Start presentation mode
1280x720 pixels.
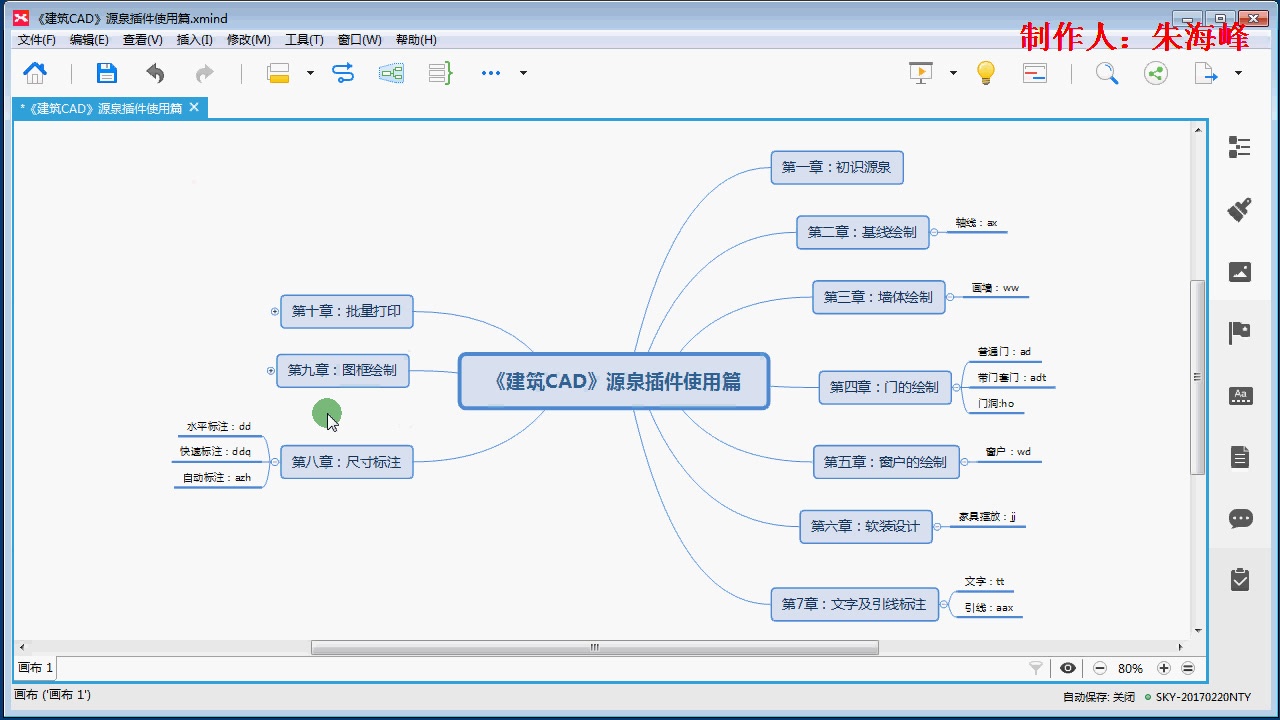pyautogui.click(x=921, y=73)
